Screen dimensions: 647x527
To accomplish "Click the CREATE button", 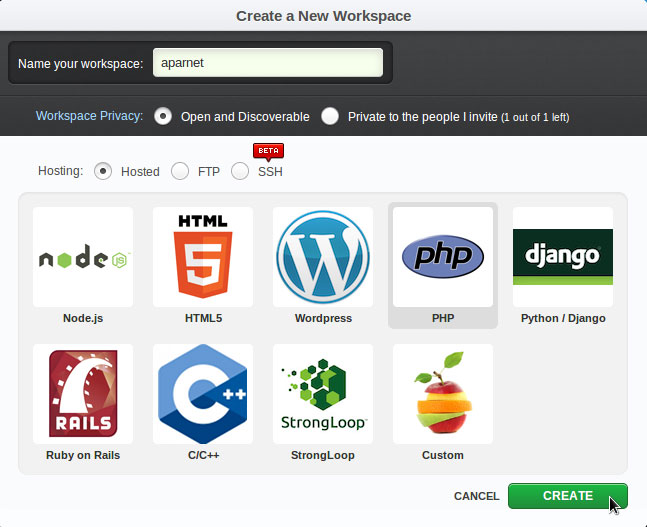I will point(568,496).
